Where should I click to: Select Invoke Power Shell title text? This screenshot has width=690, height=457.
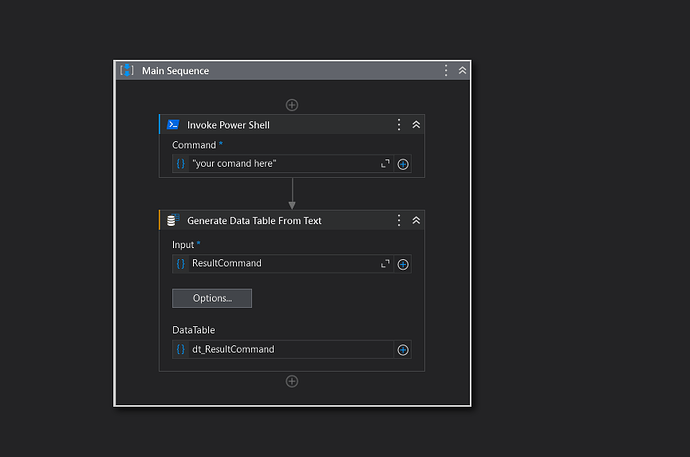[228, 125]
